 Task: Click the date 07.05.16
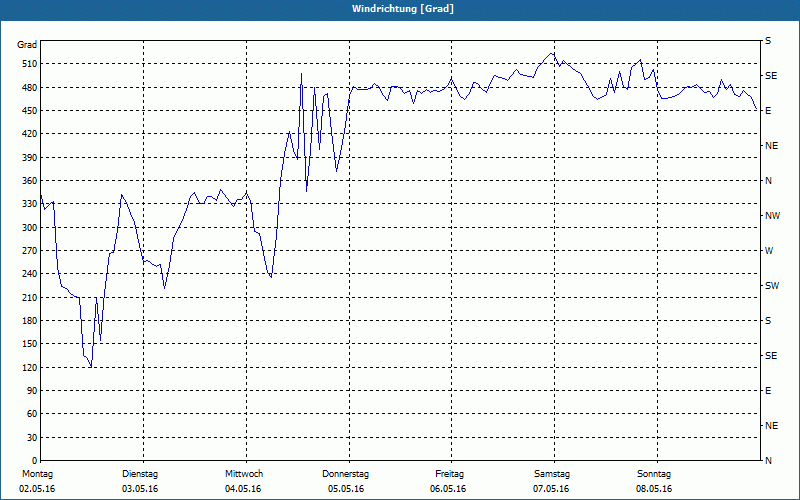(551, 489)
